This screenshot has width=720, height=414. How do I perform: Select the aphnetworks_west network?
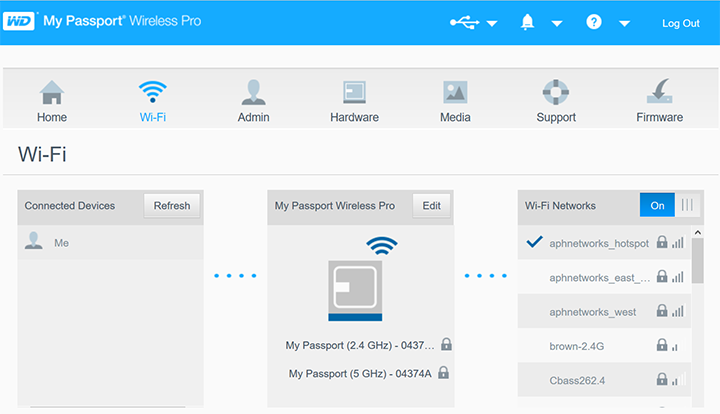pos(592,312)
